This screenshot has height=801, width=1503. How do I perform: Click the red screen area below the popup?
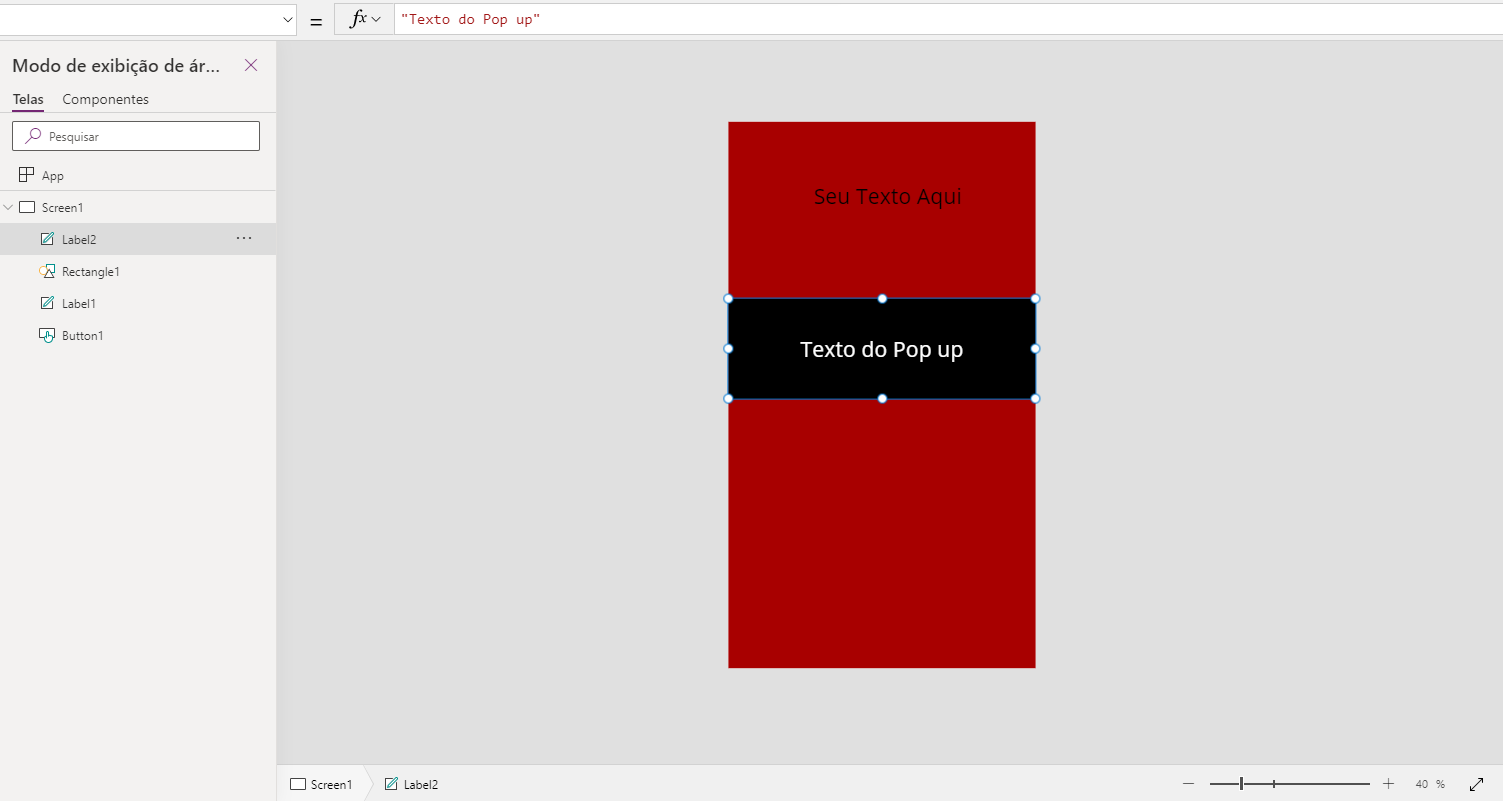[x=882, y=533]
